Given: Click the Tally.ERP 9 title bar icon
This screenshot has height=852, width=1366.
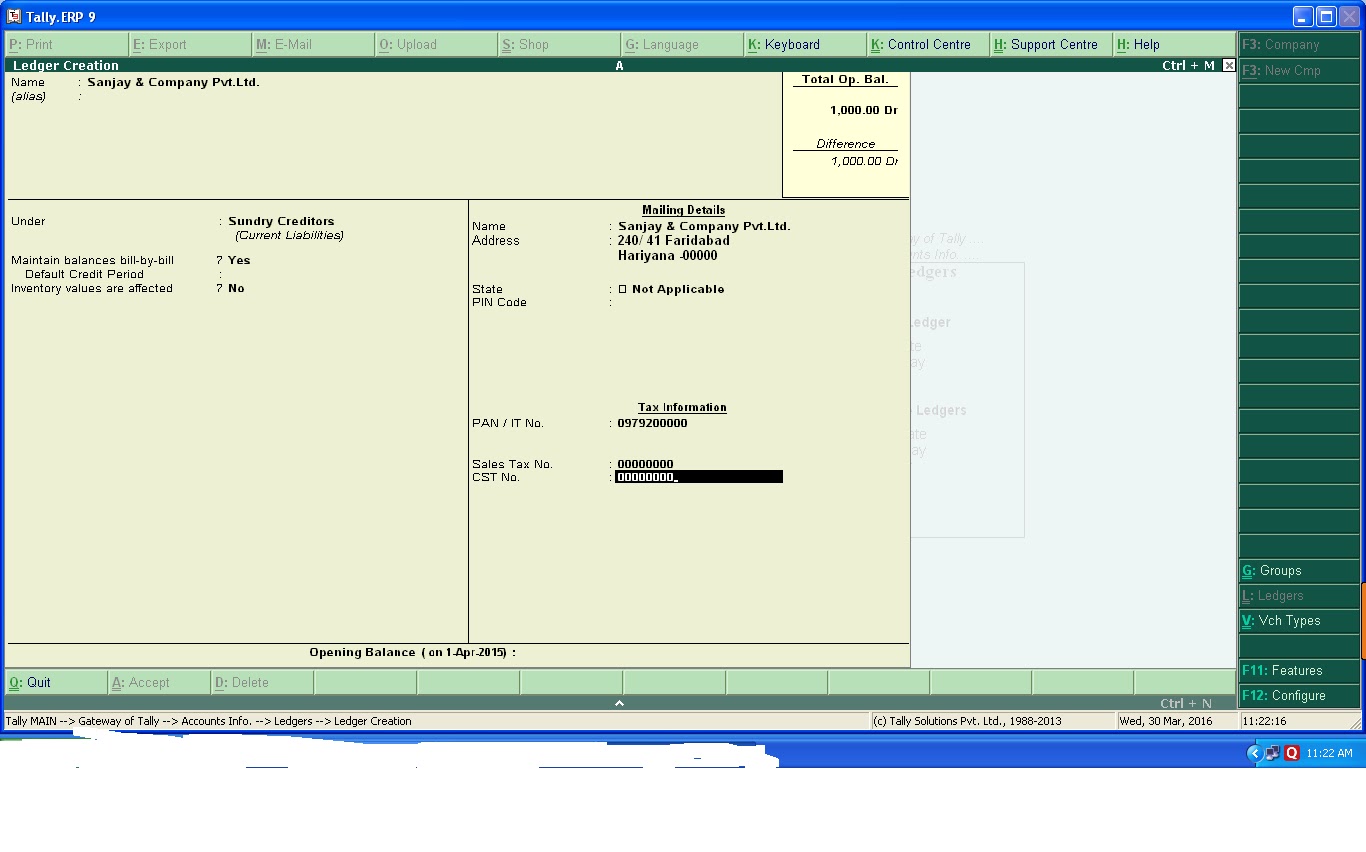Looking at the screenshot, I should (14, 17).
